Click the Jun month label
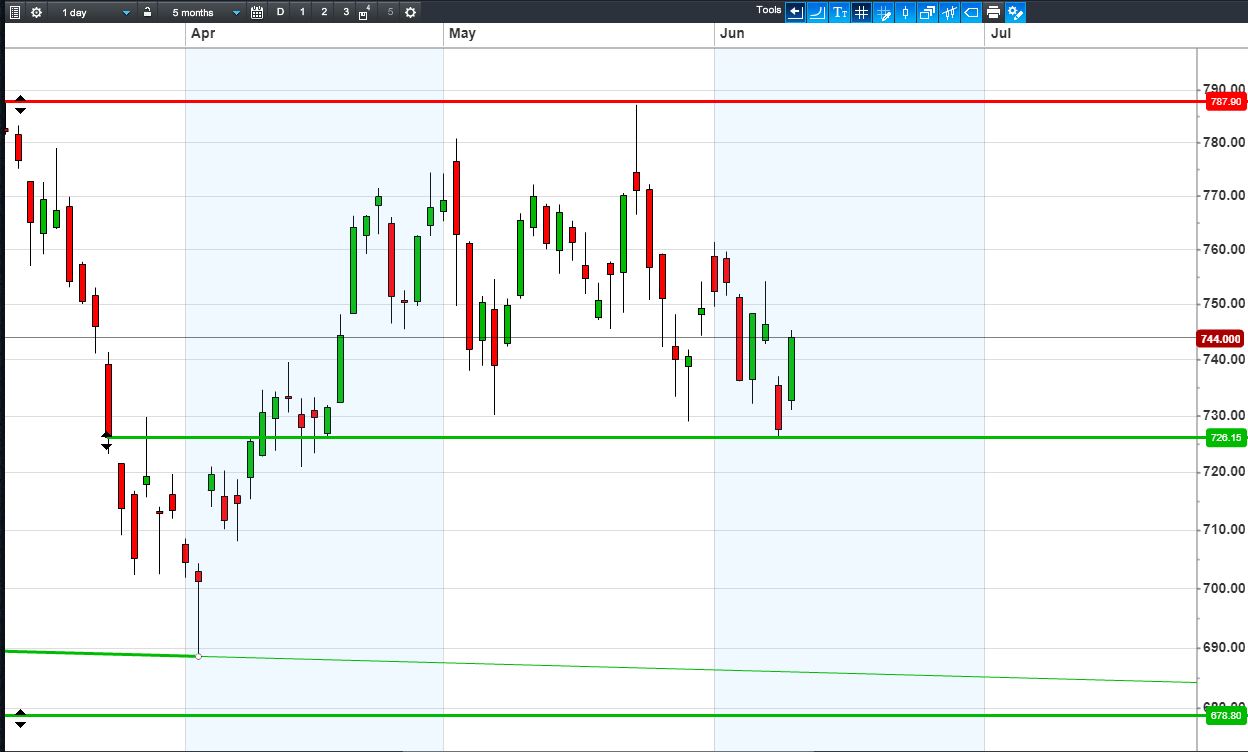Viewport: 1248px width, 752px height. (x=731, y=33)
